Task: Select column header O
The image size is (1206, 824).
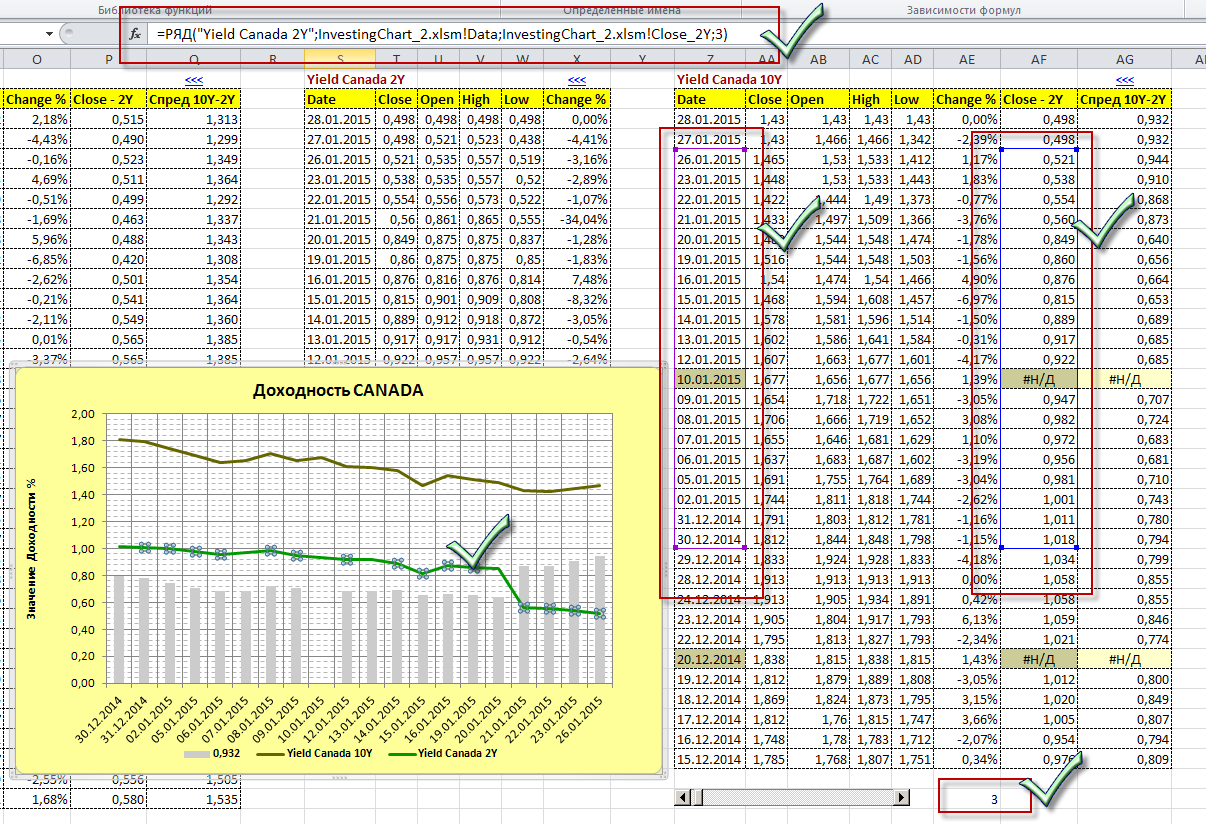Action: click(37, 60)
